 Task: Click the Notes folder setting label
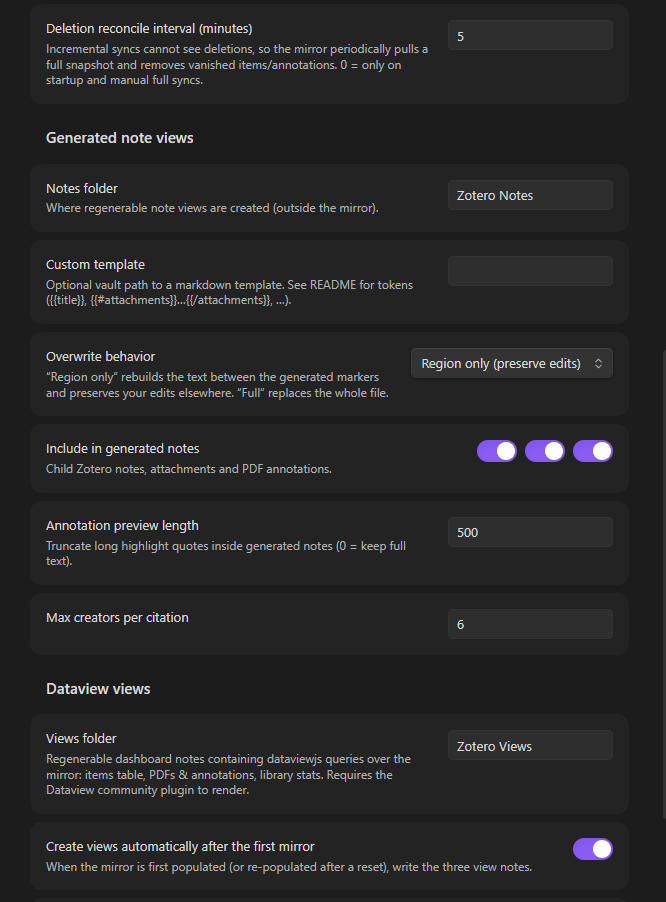[82, 189]
